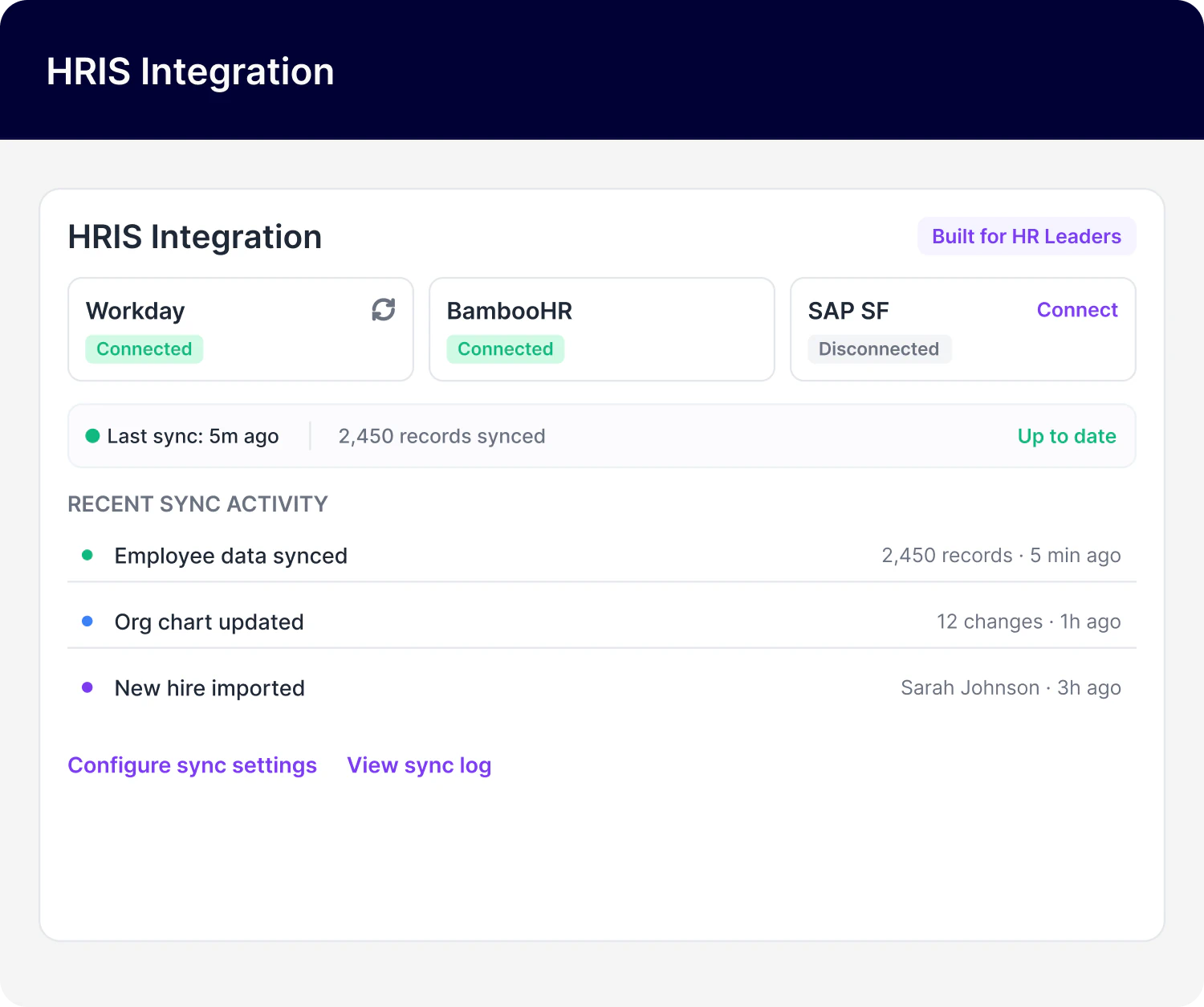Click the Disconnected status badge
The height and width of the screenshot is (1007, 1204).
[x=879, y=349]
